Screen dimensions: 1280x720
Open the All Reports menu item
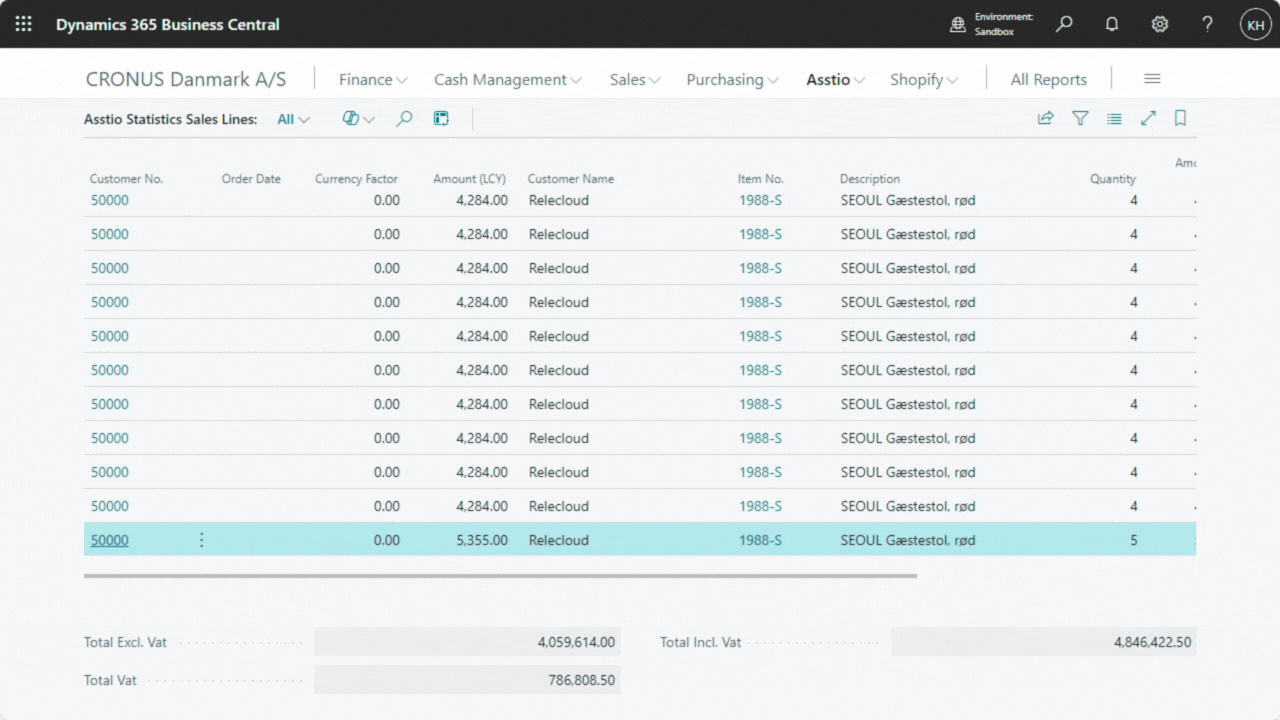coord(1048,80)
